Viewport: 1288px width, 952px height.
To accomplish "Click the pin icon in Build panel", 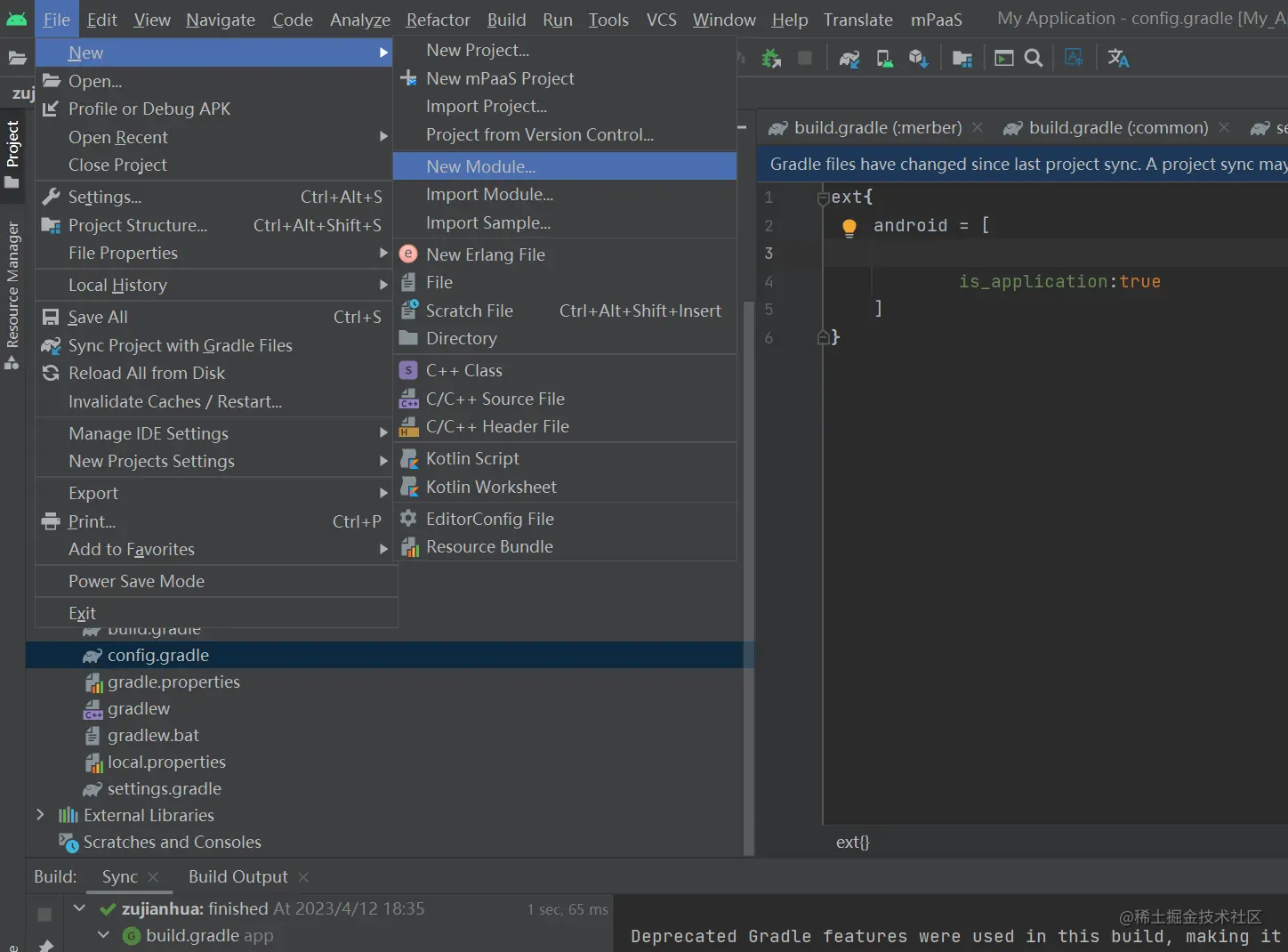I will click(45, 945).
